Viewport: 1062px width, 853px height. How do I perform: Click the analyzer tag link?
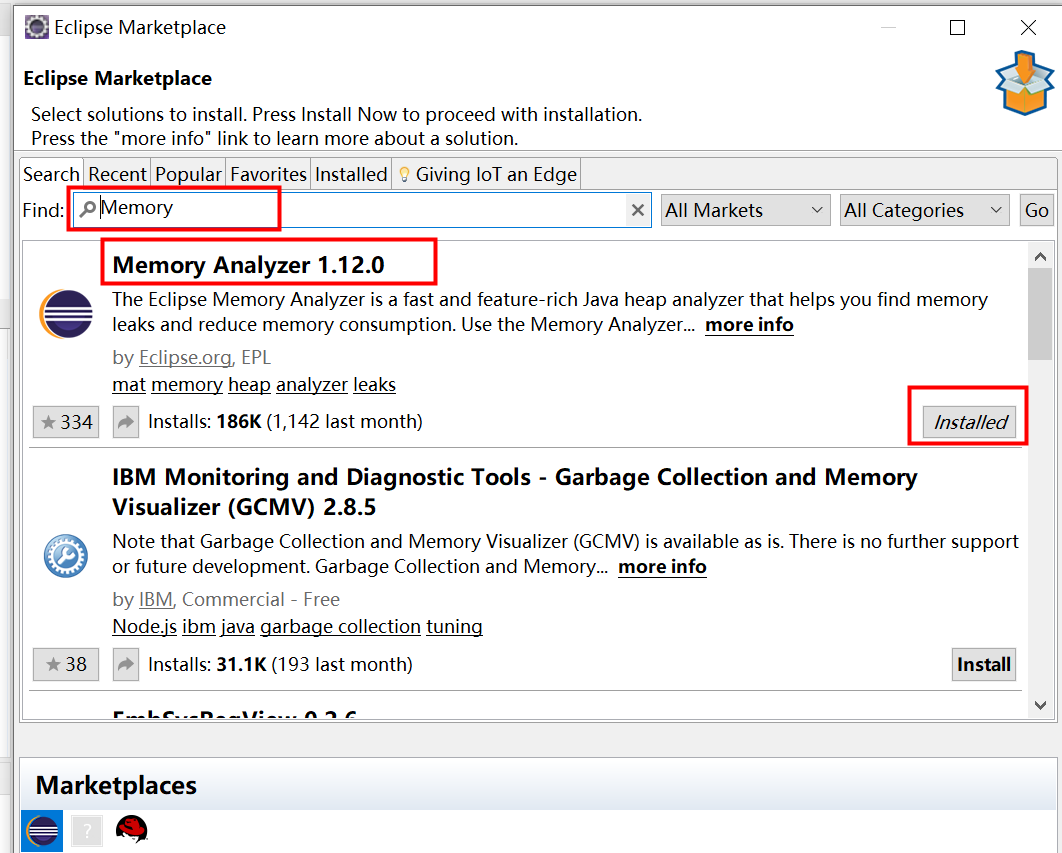pyautogui.click(x=312, y=385)
